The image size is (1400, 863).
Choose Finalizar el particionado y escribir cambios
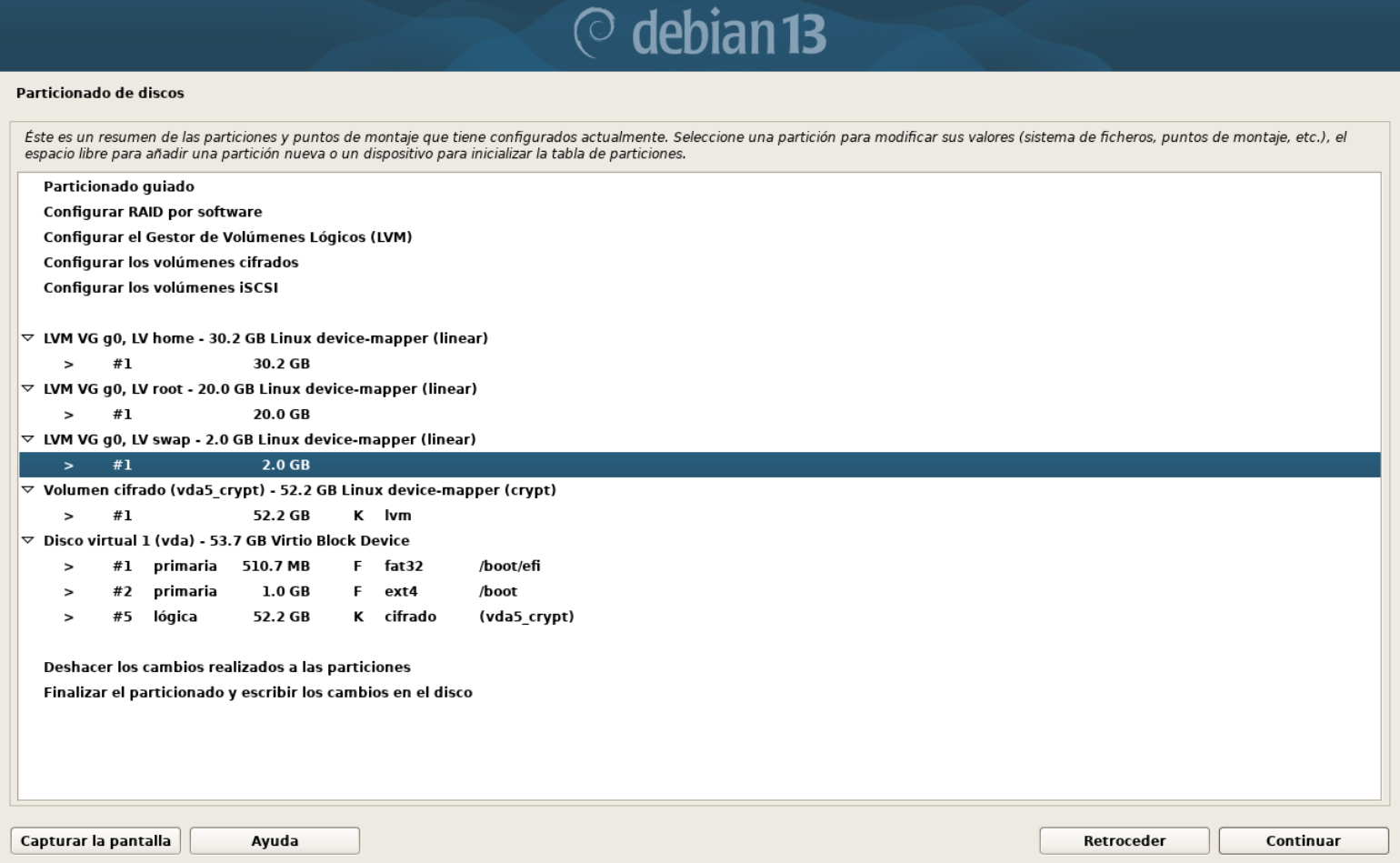(258, 693)
